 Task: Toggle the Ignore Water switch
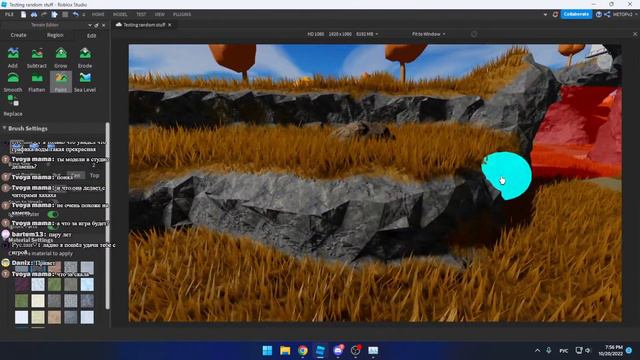(x=53, y=214)
